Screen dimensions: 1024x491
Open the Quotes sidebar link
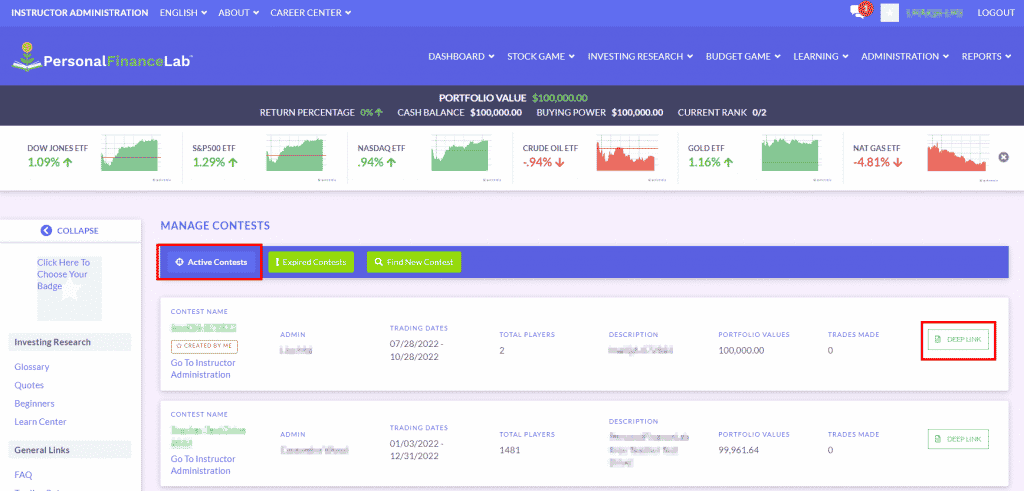29,385
